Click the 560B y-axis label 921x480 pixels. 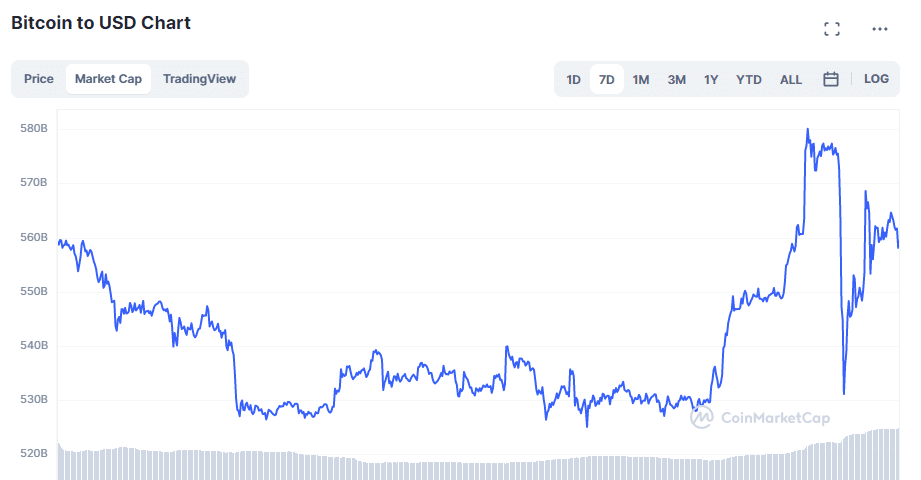click(x=34, y=237)
